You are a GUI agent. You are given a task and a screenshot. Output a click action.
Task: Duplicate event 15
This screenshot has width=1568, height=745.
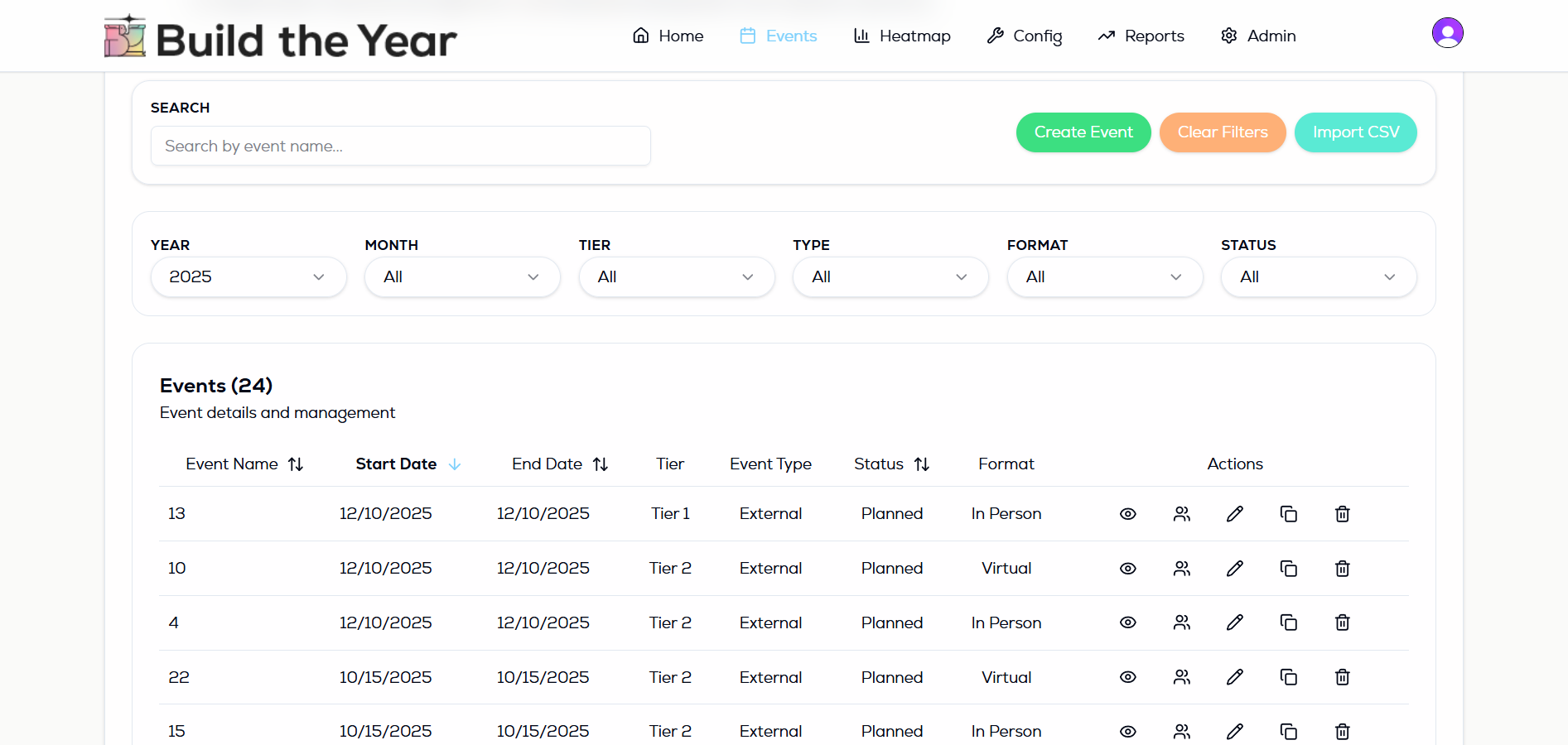[1289, 732]
